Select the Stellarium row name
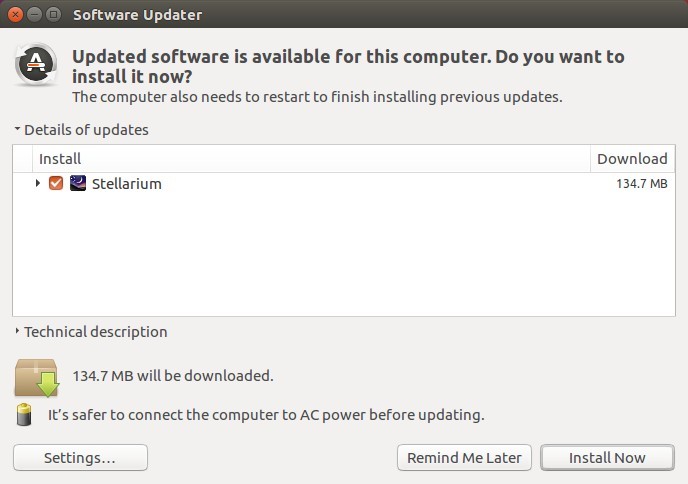The height and width of the screenshot is (484, 688). [127, 183]
